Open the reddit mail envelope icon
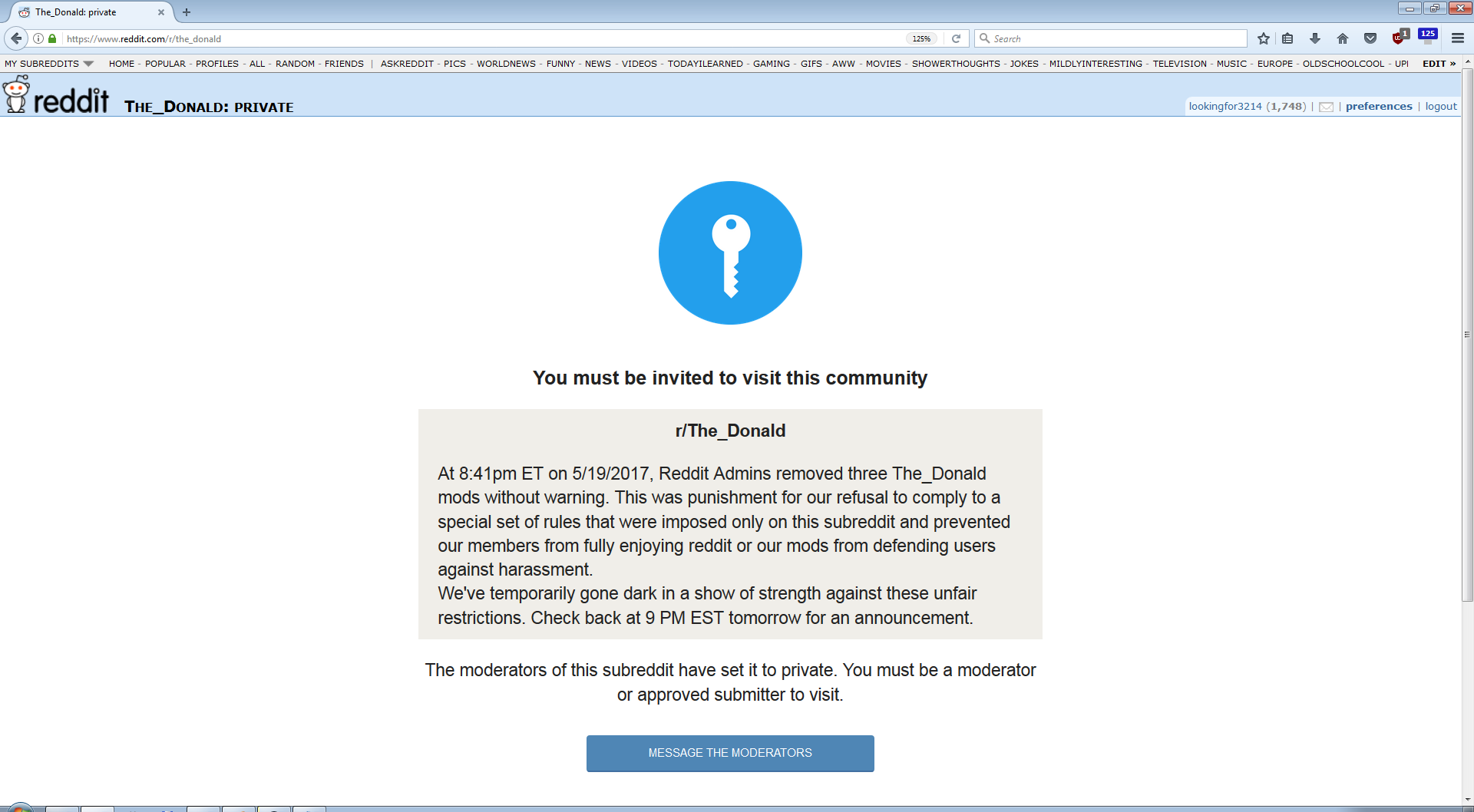The width and height of the screenshot is (1474, 812). [1326, 107]
